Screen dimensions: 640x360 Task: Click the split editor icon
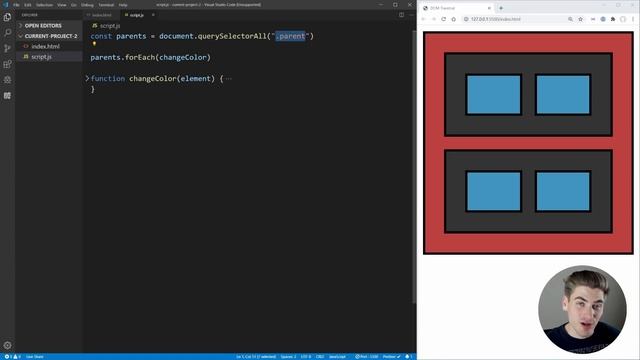tap(402, 15)
